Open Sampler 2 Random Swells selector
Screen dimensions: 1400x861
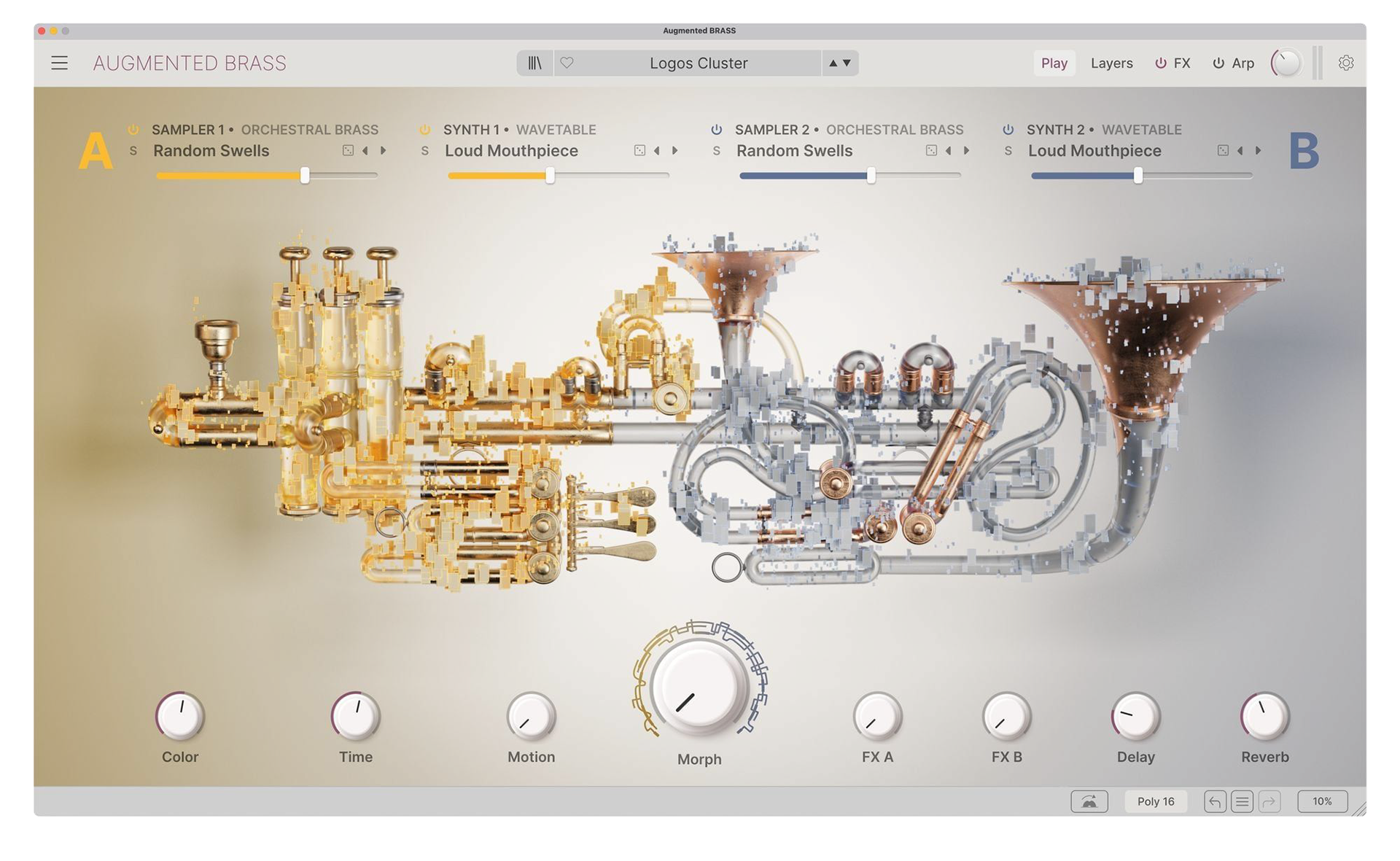[x=794, y=151]
